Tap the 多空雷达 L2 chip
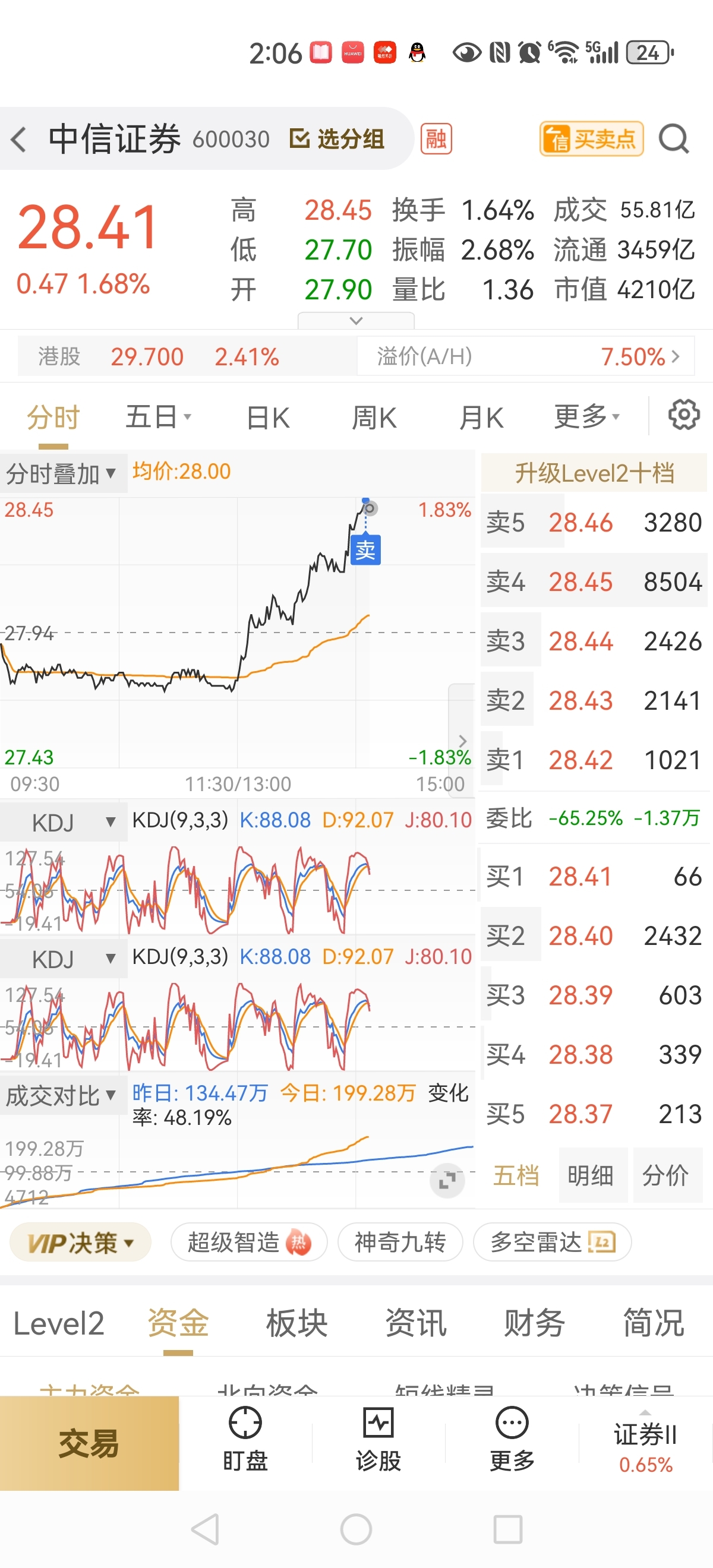This screenshot has height=1568, width=713. (552, 1243)
